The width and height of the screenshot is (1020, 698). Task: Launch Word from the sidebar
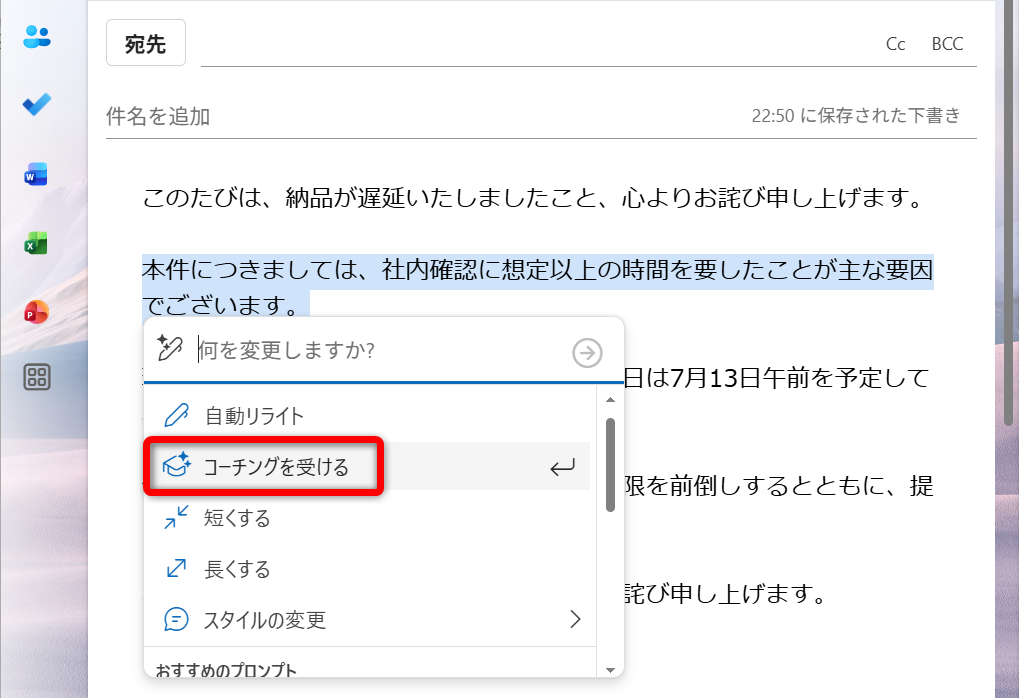click(36, 174)
